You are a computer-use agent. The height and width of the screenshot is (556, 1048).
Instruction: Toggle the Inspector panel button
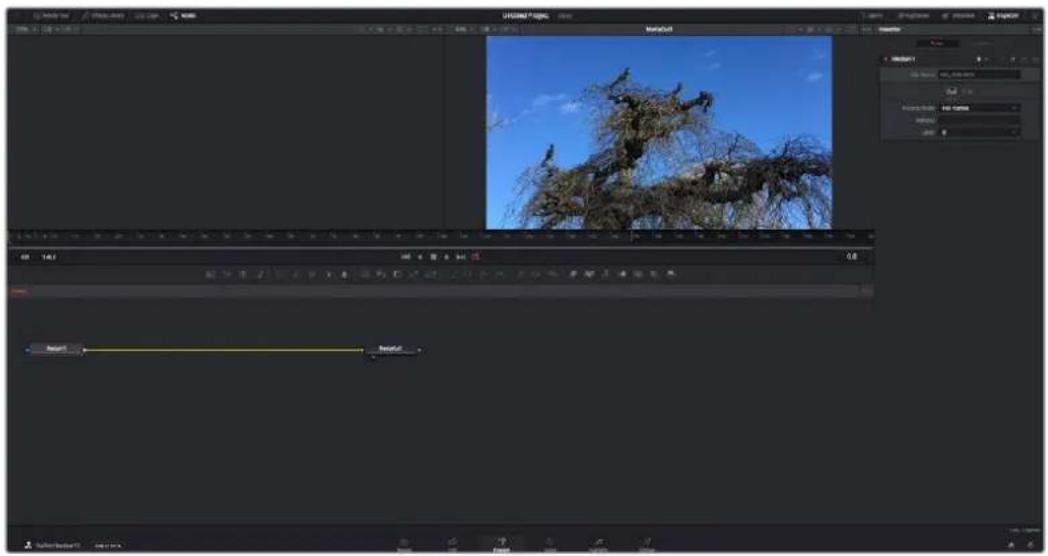point(1003,15)
